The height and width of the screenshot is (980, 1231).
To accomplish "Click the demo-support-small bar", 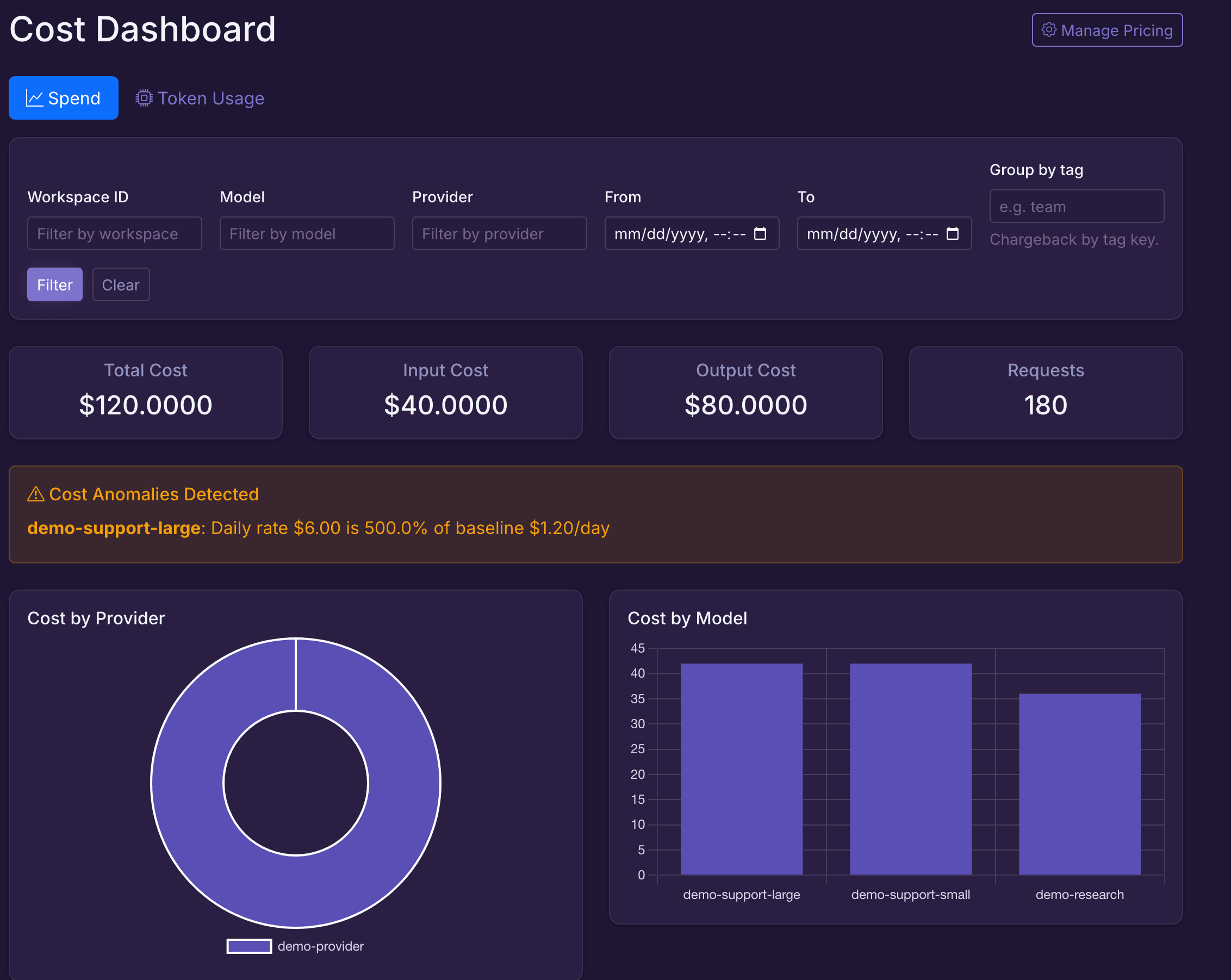I will click(911, 770).
